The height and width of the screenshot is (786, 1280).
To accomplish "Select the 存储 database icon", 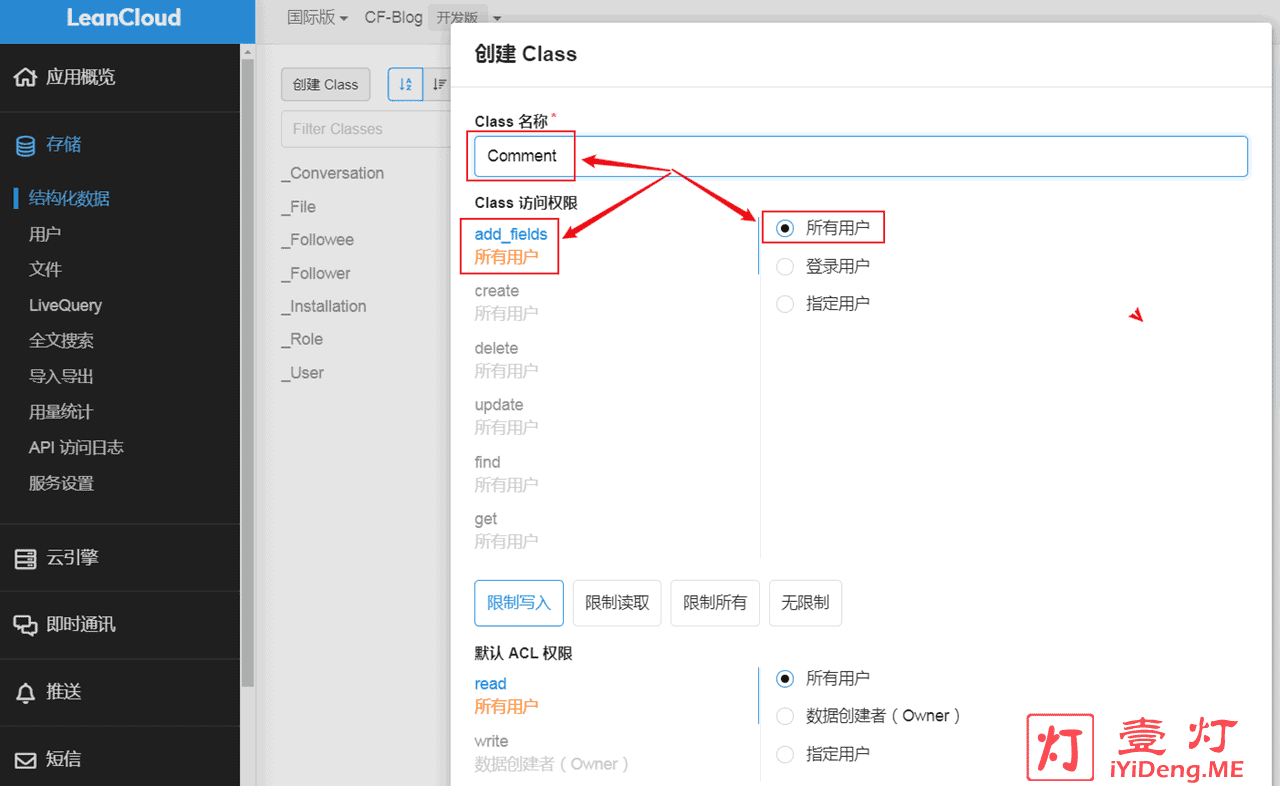I will click(25, 145).
